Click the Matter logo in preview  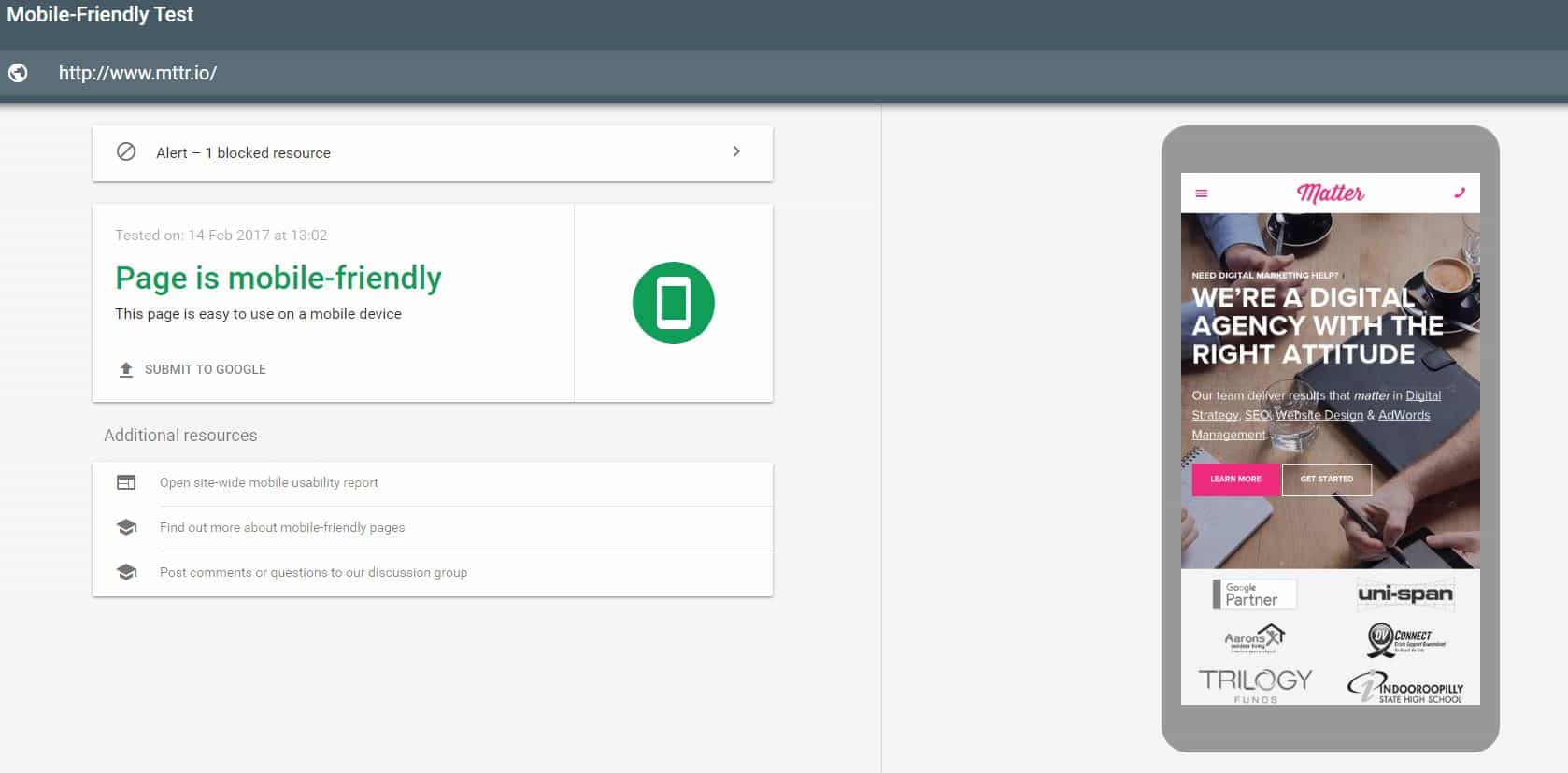pyautogui.click(x=1330, y=193)
